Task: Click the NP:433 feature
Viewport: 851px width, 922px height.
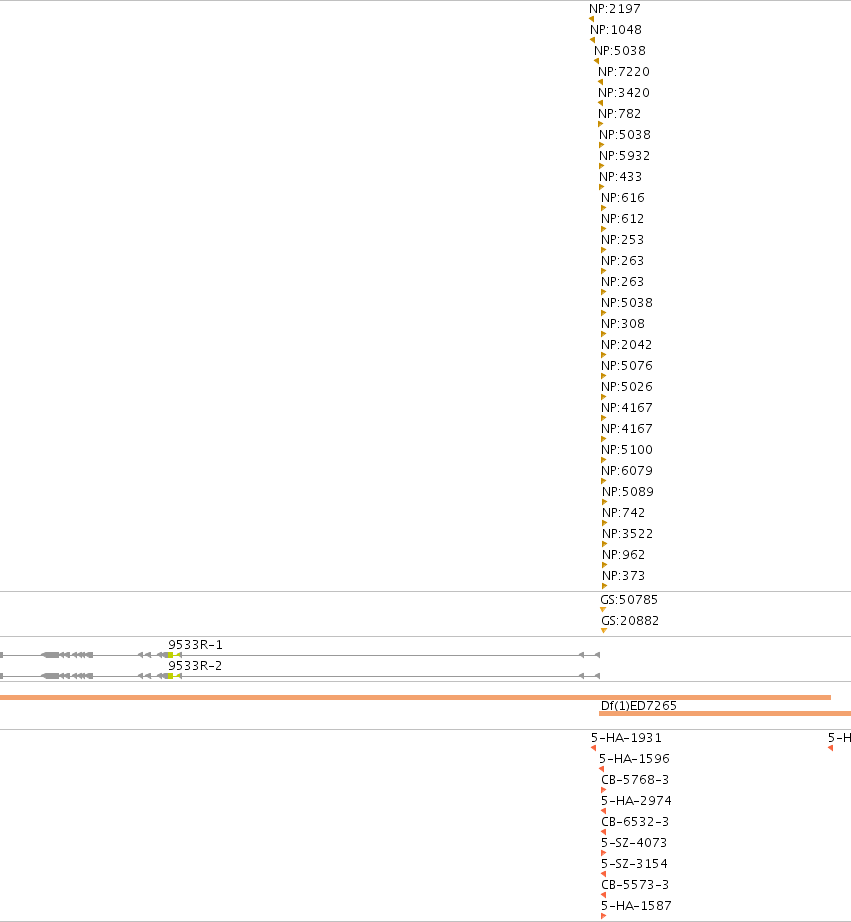Action: pyautogui.click(x=620, y=177)
